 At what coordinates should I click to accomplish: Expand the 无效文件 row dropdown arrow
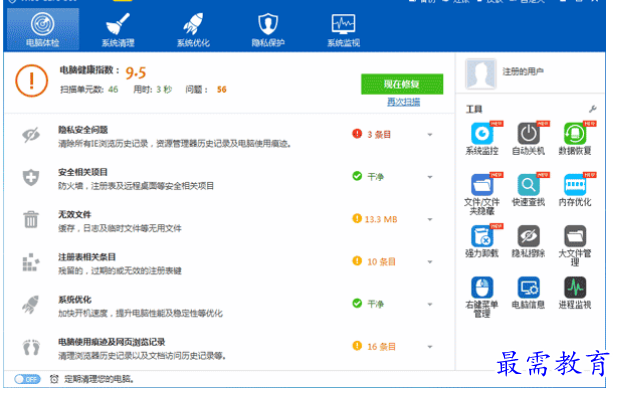tap(430, 220)
